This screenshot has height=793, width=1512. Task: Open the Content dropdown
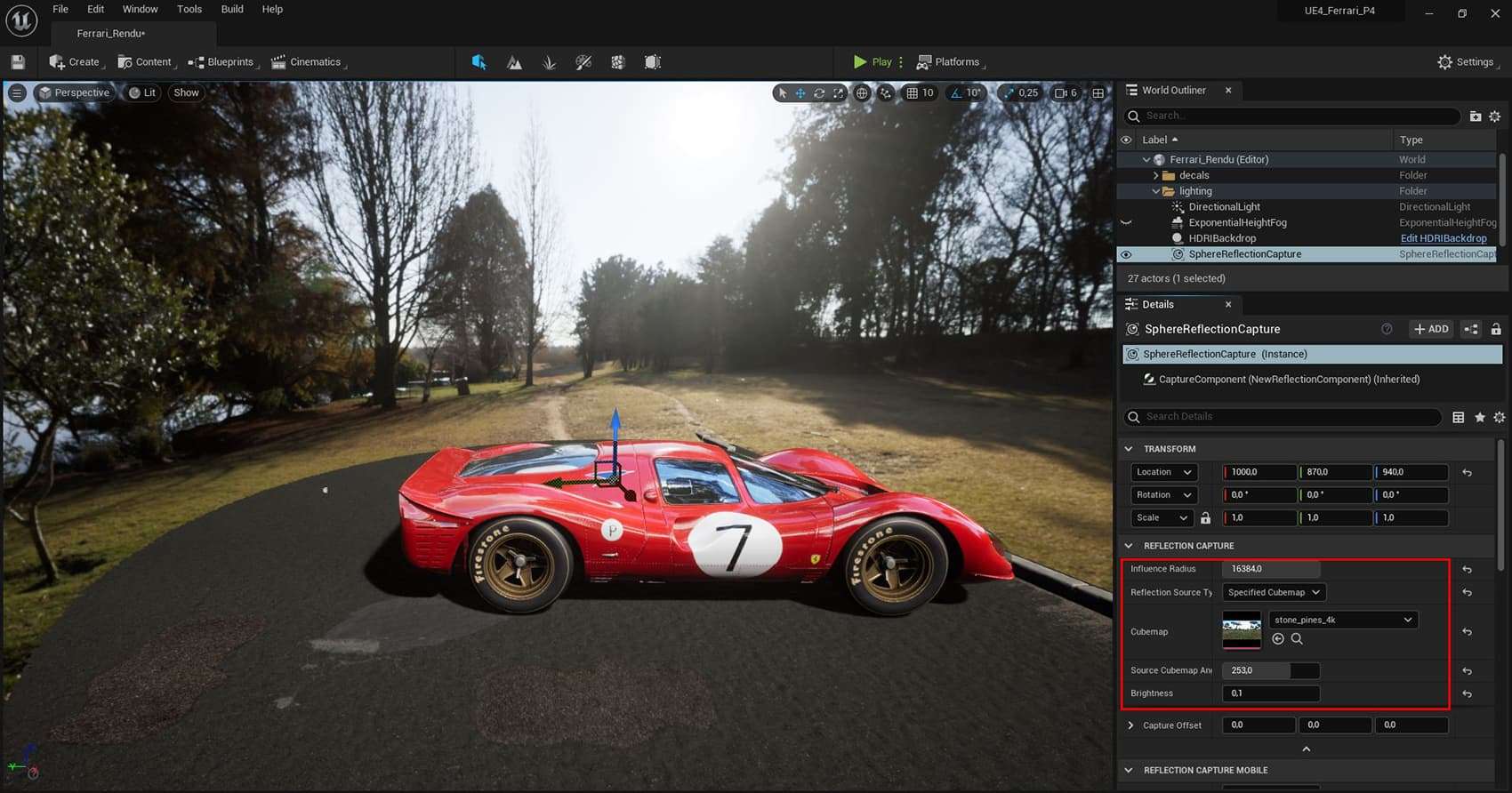pyautogui.click(x=146, y=62)
